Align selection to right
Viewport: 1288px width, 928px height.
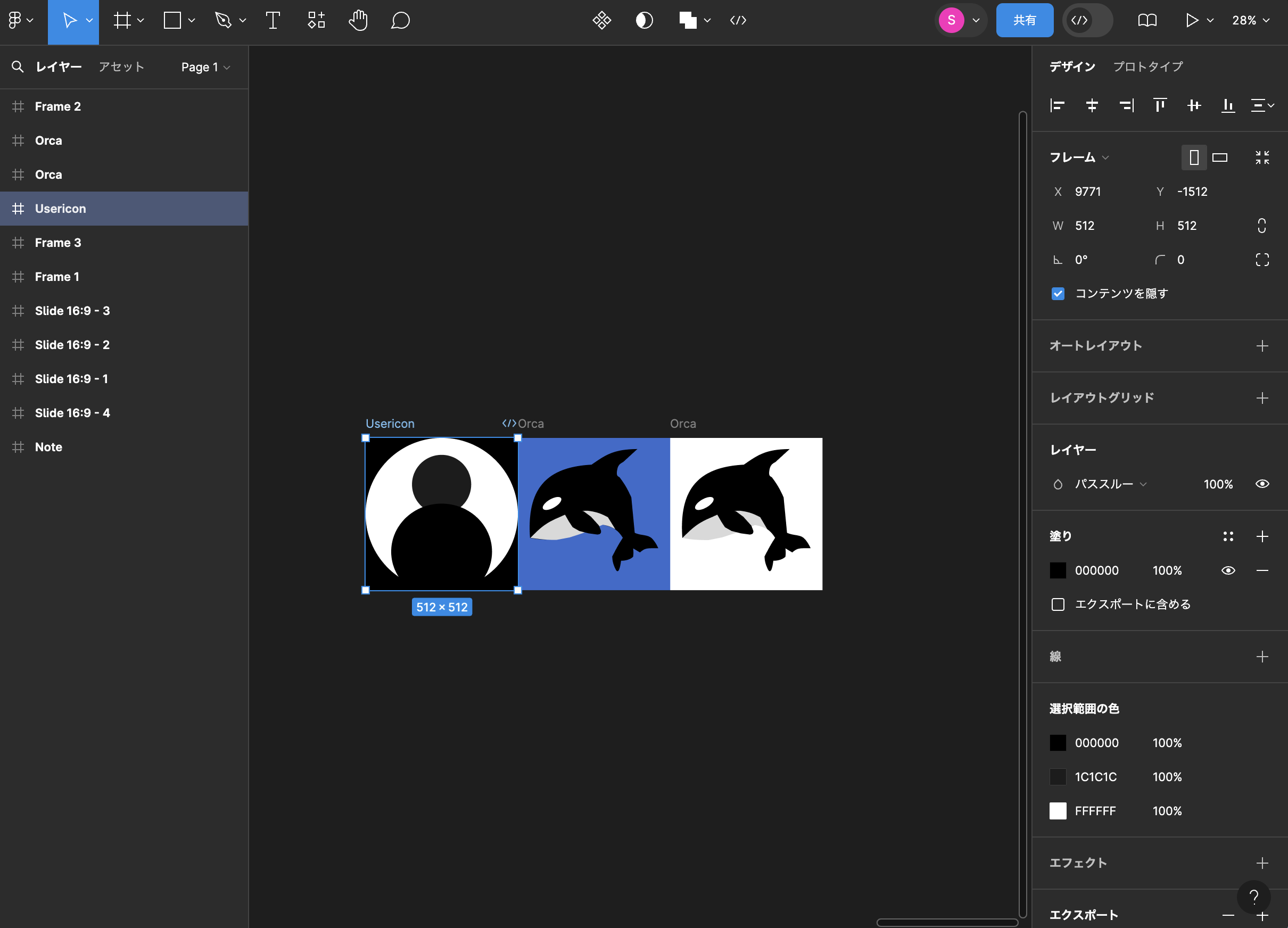tap(1126, 105)
